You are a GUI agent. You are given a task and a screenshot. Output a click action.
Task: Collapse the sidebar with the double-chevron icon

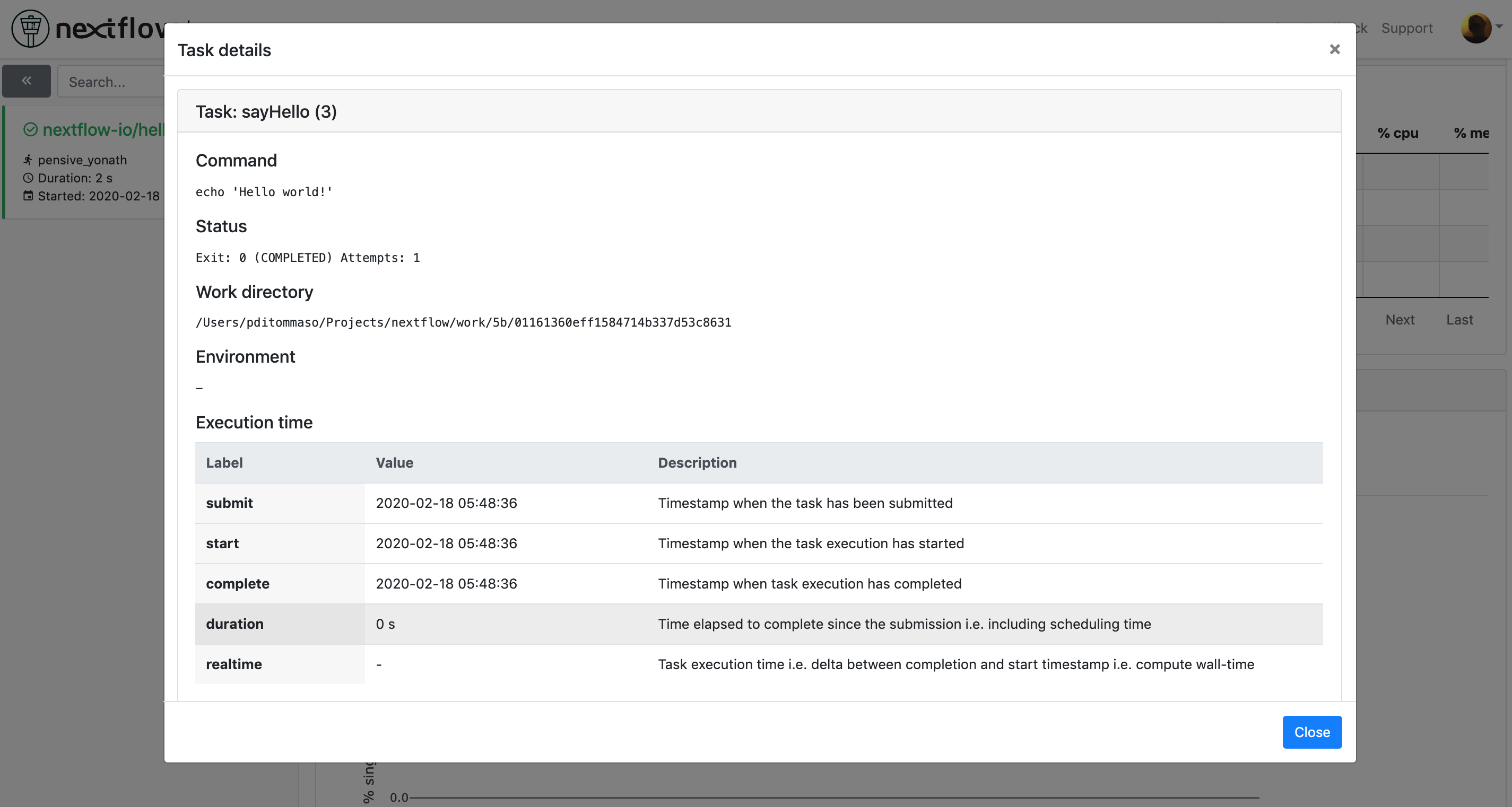tap(27, 81)
